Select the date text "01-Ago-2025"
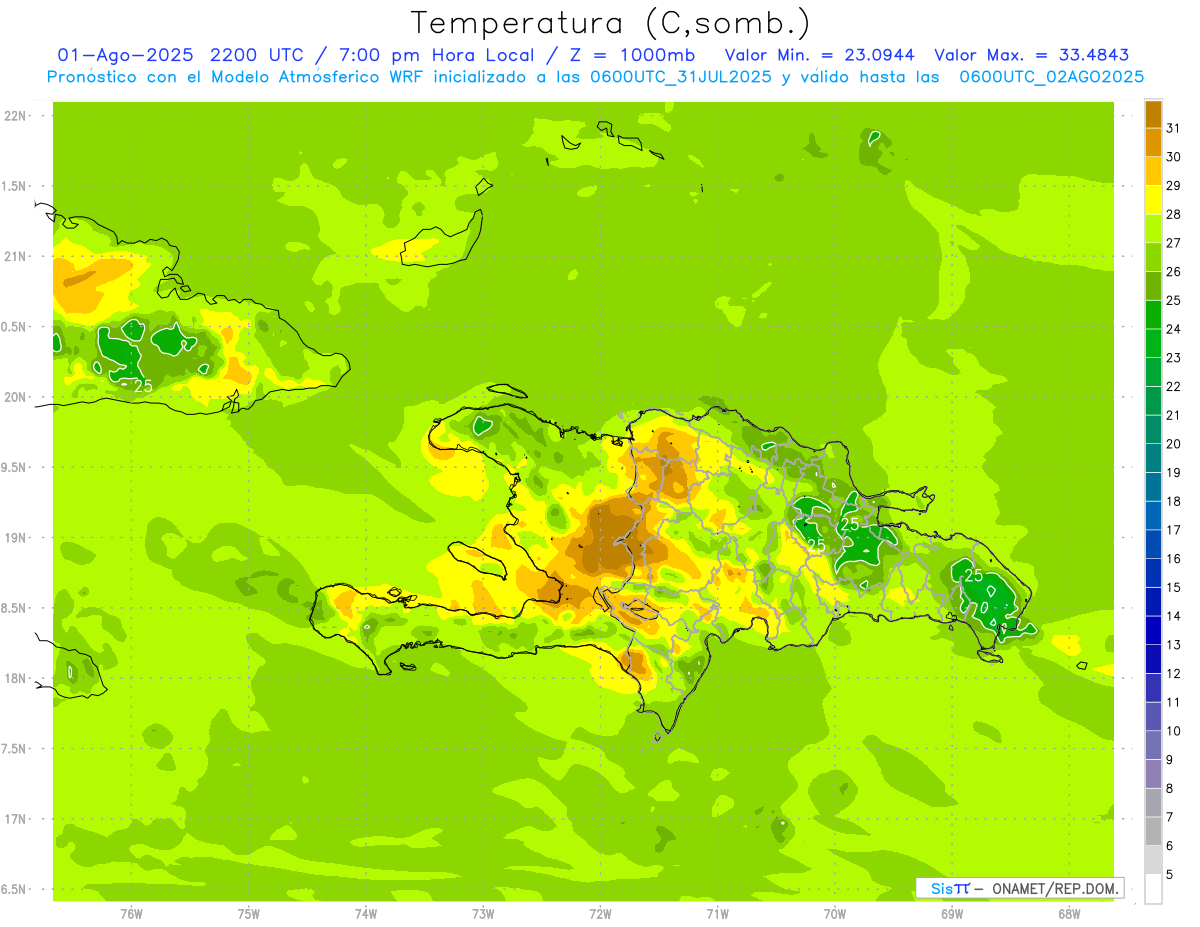 pos(124,55)
